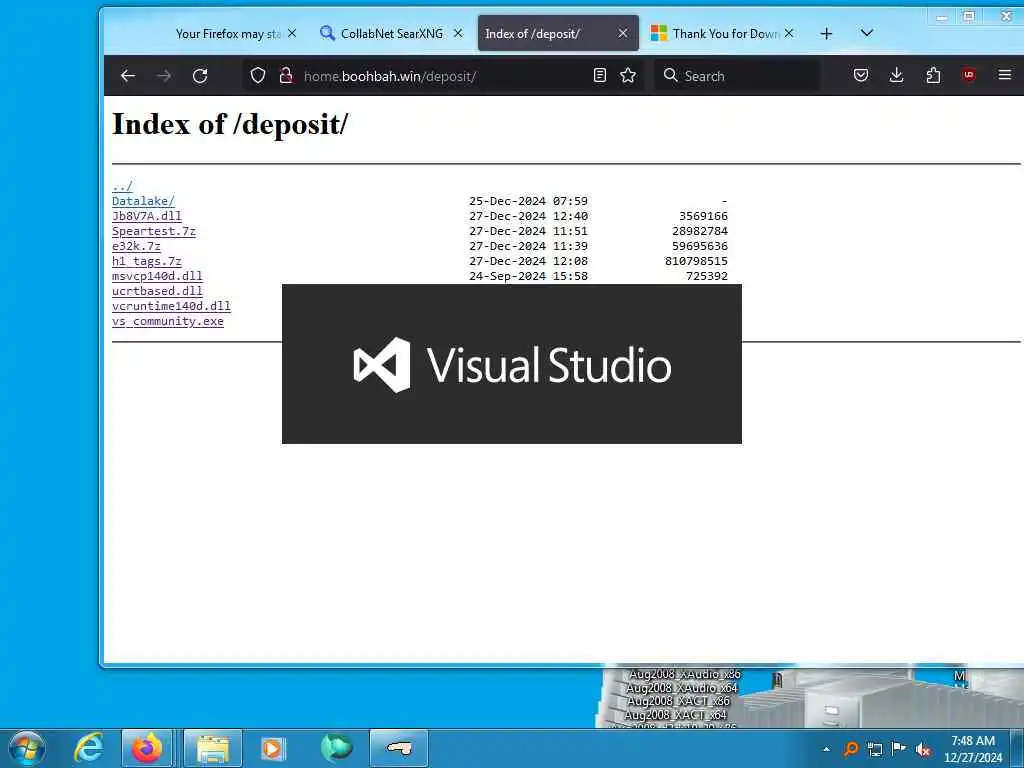Click the file size 725392
The width and height of the screenshot is (1024, 768).
tap(707, 276)
